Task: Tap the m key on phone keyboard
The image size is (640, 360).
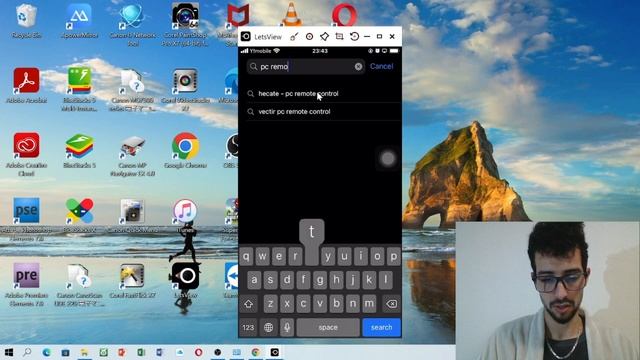Action: click(x=369, y=304)
